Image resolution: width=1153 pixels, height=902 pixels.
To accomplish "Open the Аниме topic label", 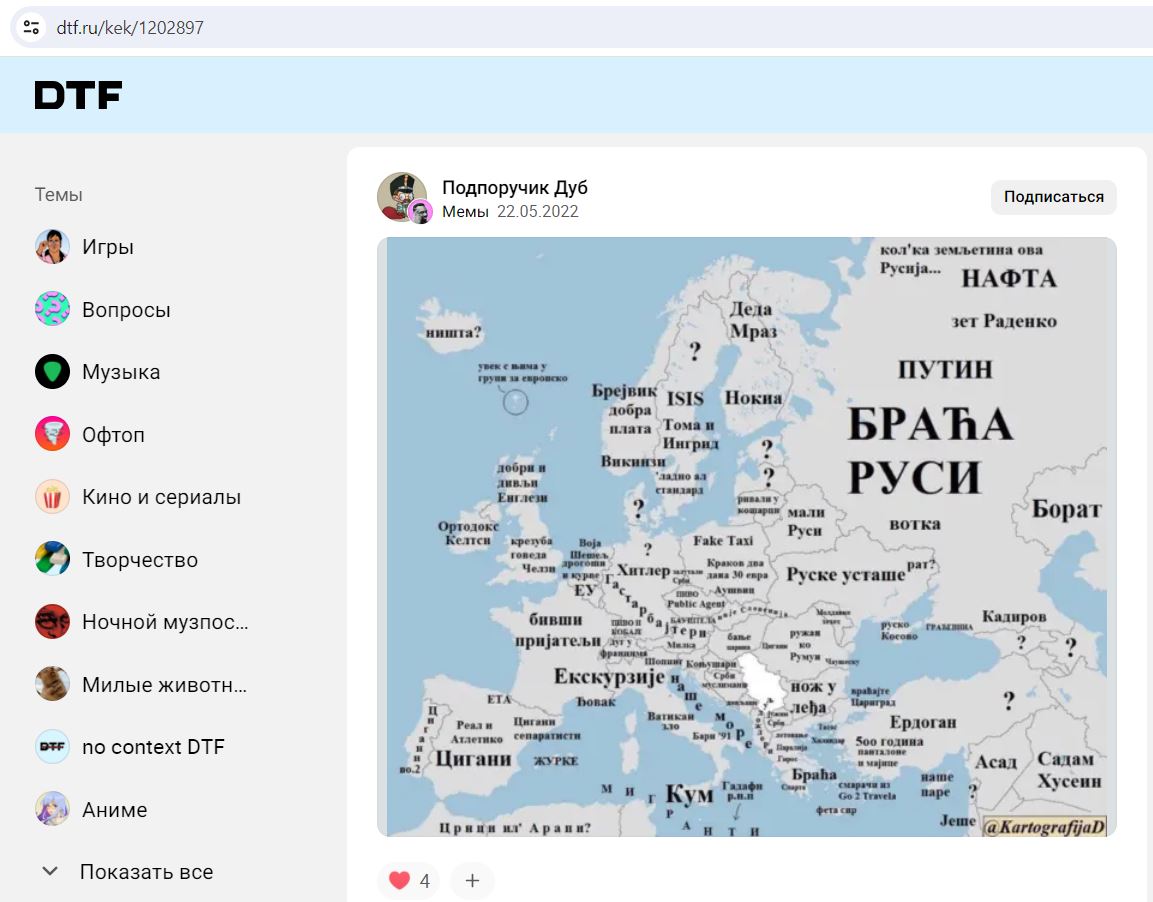I will pos(115,809).
